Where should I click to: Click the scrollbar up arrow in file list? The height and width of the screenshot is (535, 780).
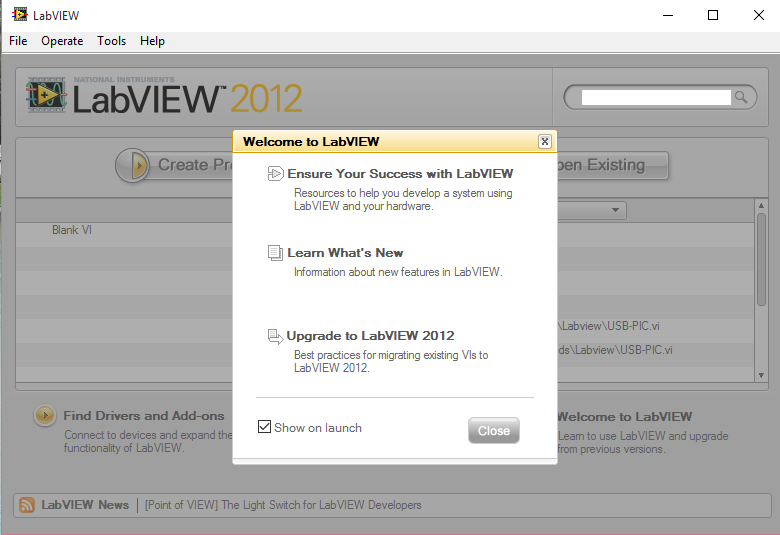point(761,205)
